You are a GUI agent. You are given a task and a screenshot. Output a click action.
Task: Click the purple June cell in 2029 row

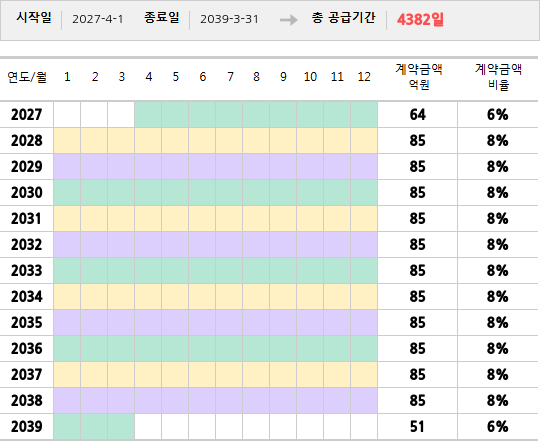202,167
